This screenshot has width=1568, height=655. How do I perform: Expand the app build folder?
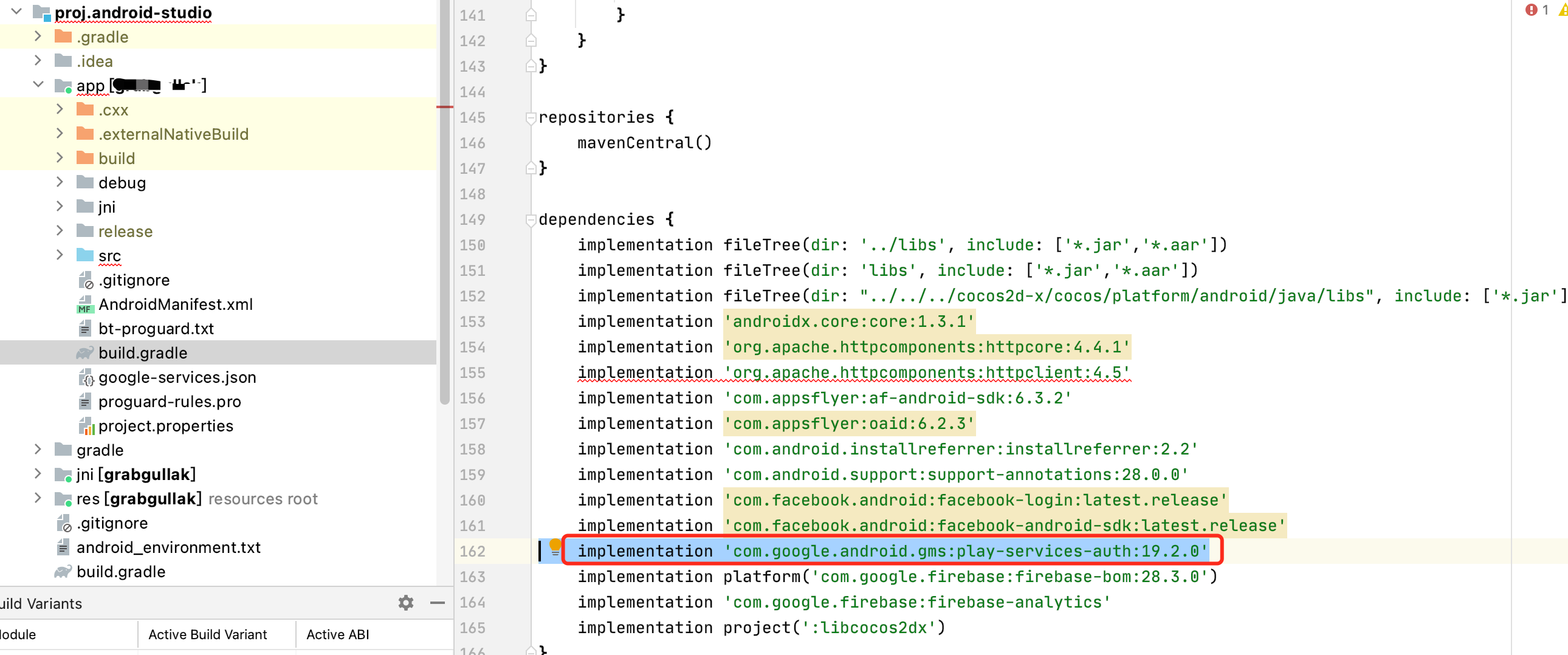pos(60,157)
